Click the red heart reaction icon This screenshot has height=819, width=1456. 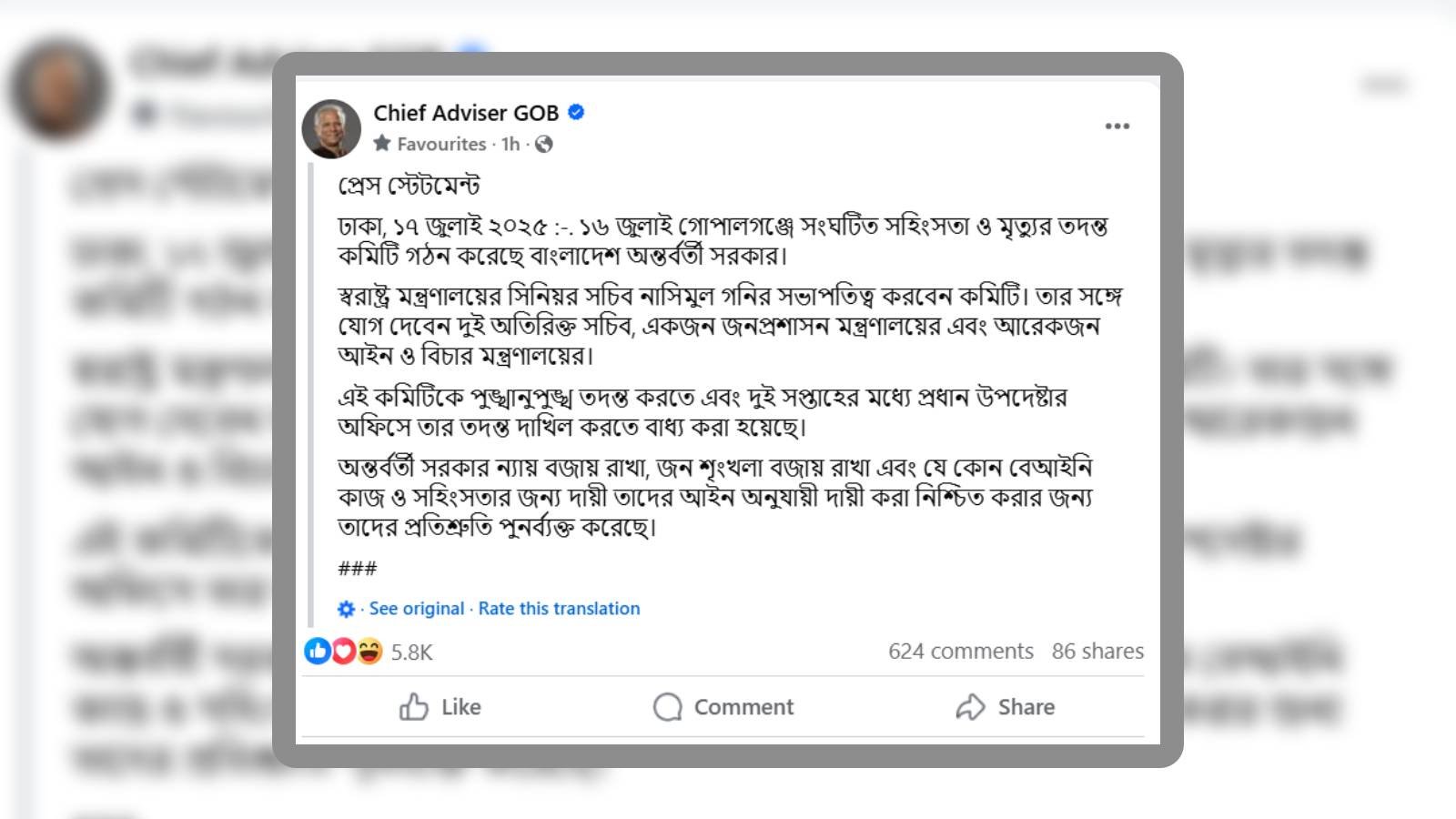(343, 651)
